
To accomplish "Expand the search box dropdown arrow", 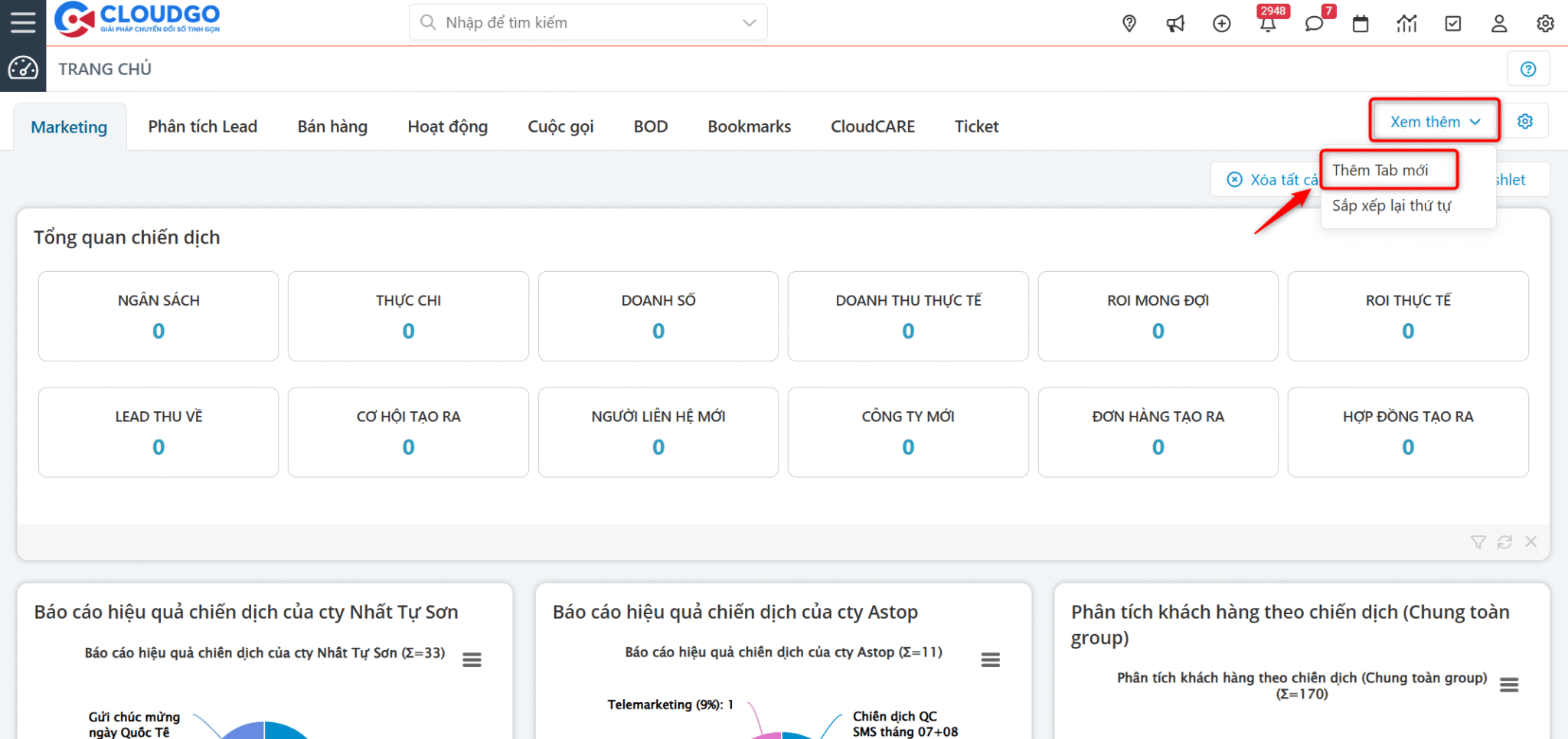I will tap(749, 23).
